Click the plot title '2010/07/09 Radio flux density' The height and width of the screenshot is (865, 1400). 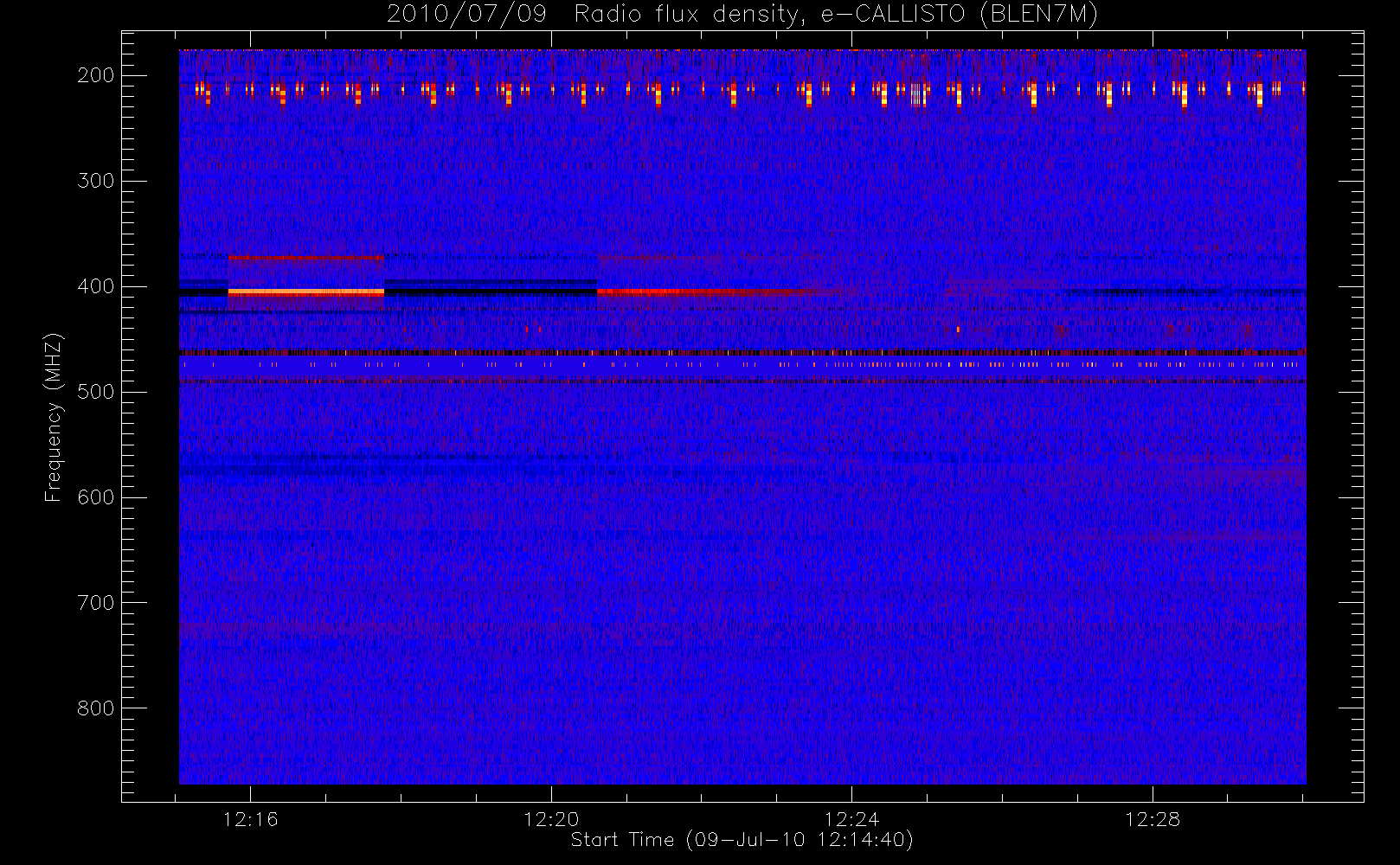coord(594,15)
